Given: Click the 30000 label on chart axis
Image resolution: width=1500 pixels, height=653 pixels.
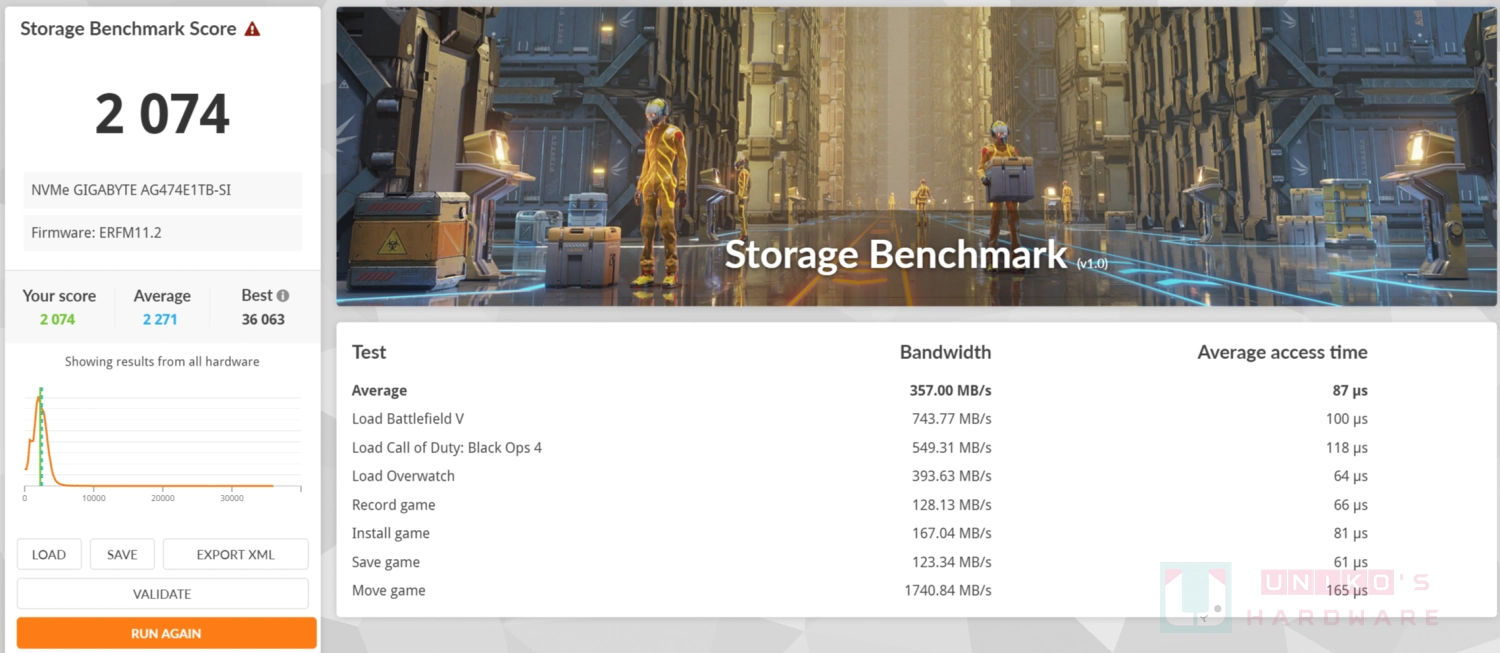Looking at the screenshot, I should [231, 498].
